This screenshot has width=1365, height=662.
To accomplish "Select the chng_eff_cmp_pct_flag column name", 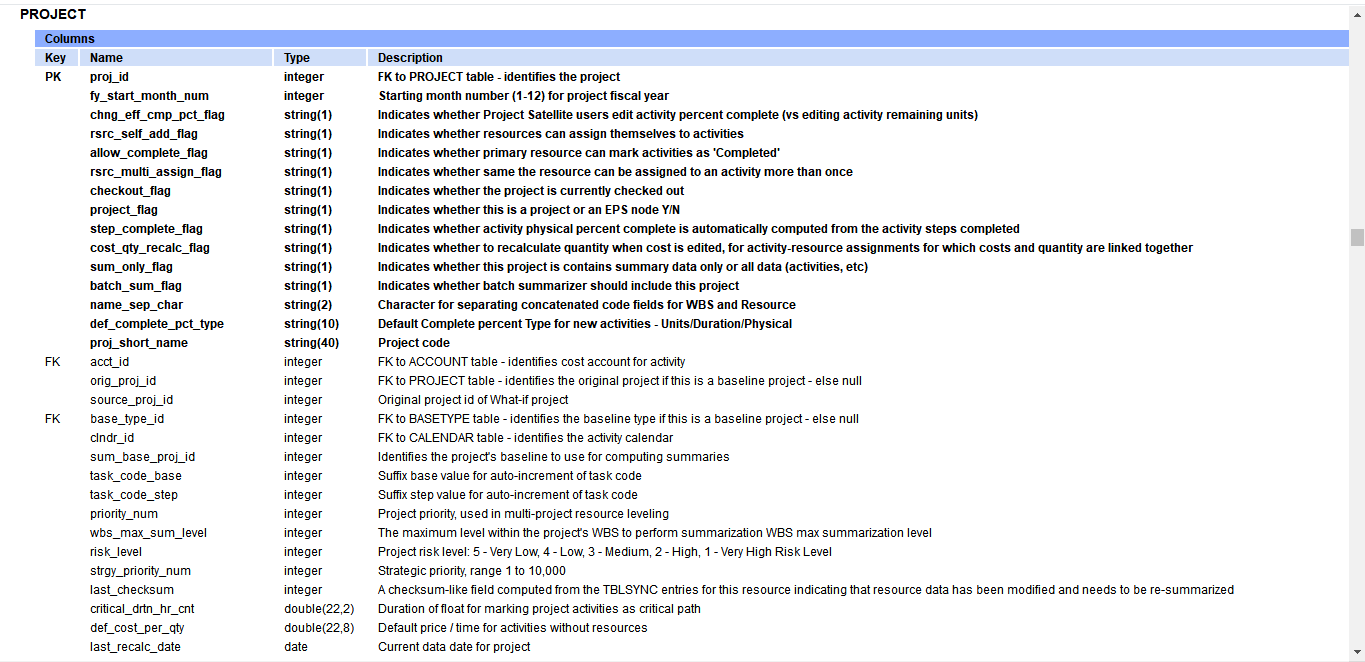I will pyautogui.click(x=157, y=115).
